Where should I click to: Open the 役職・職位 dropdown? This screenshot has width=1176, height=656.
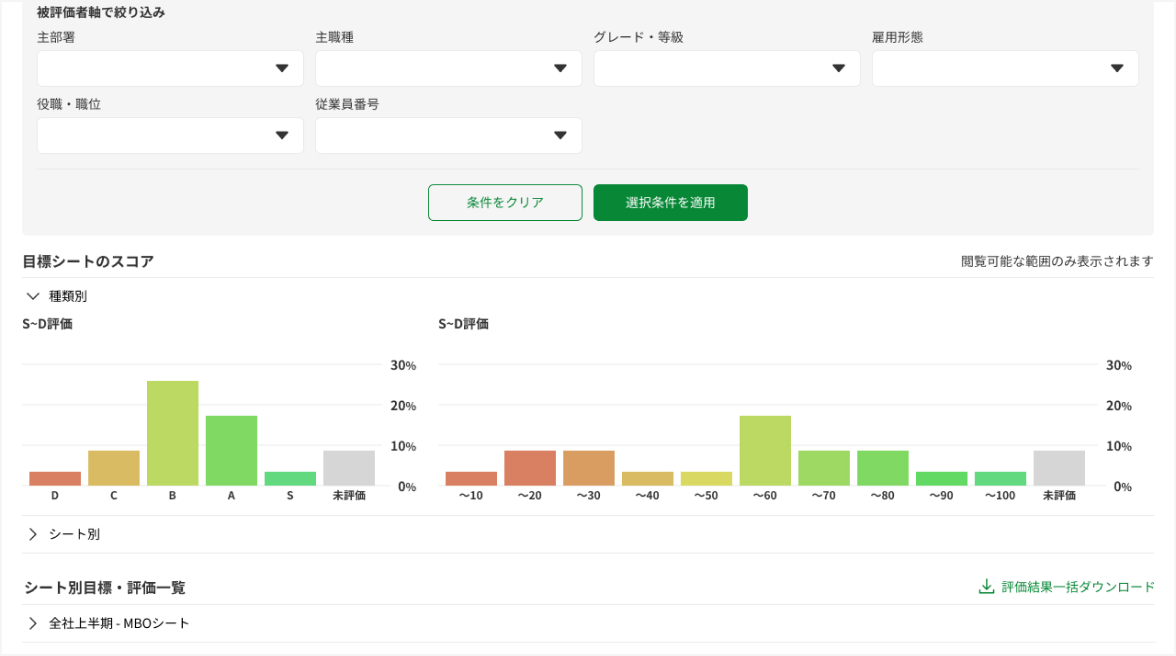click(170, 136)
